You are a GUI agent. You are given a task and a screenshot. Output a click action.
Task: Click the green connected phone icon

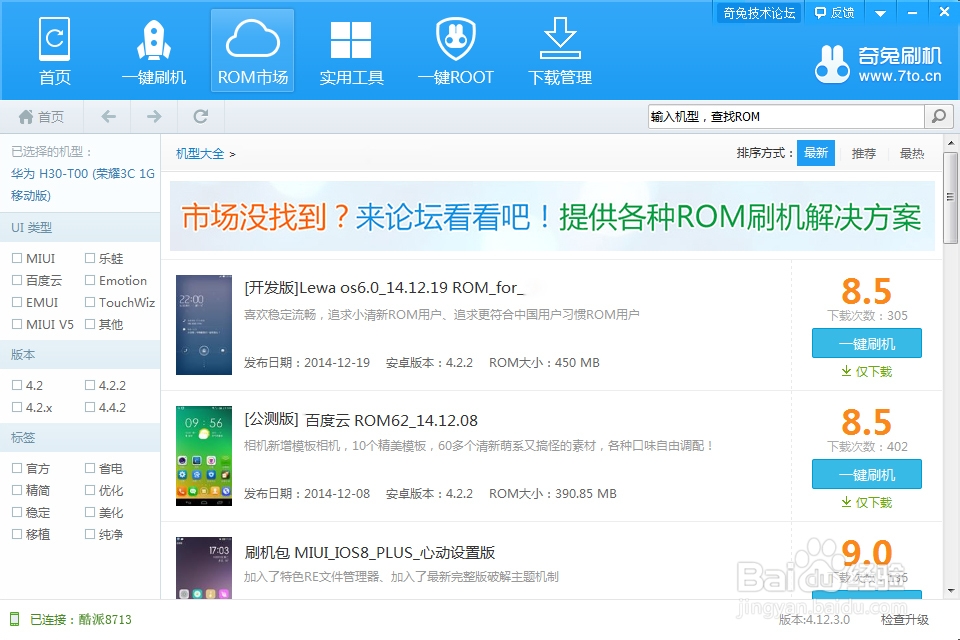point(15,619)
